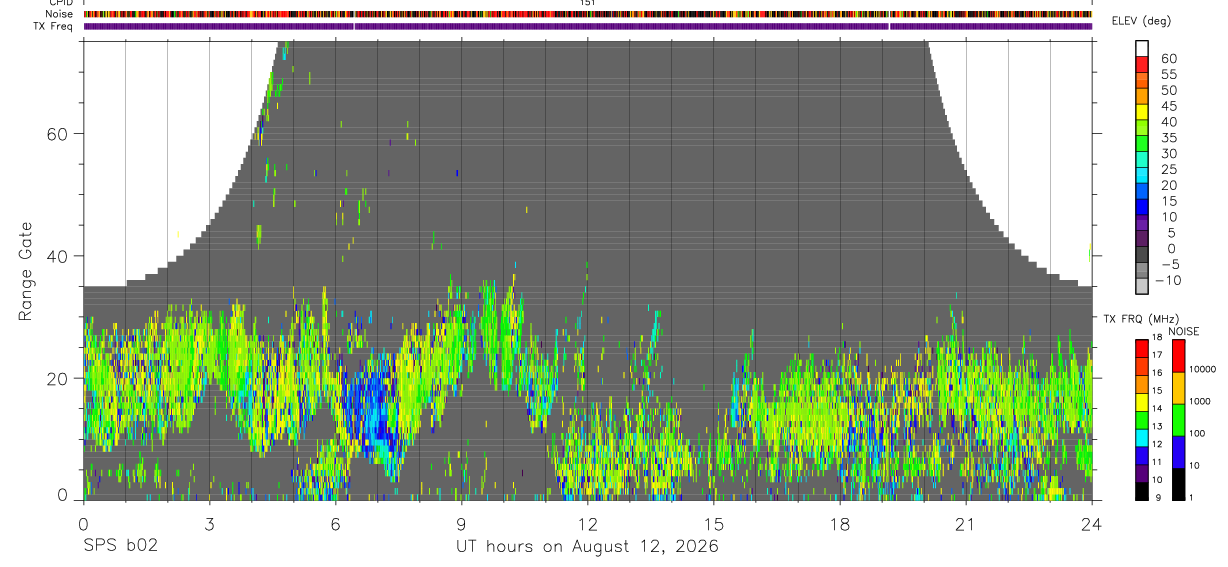
Task: Click the 60 range gate tick label
Action: point(55,134)
